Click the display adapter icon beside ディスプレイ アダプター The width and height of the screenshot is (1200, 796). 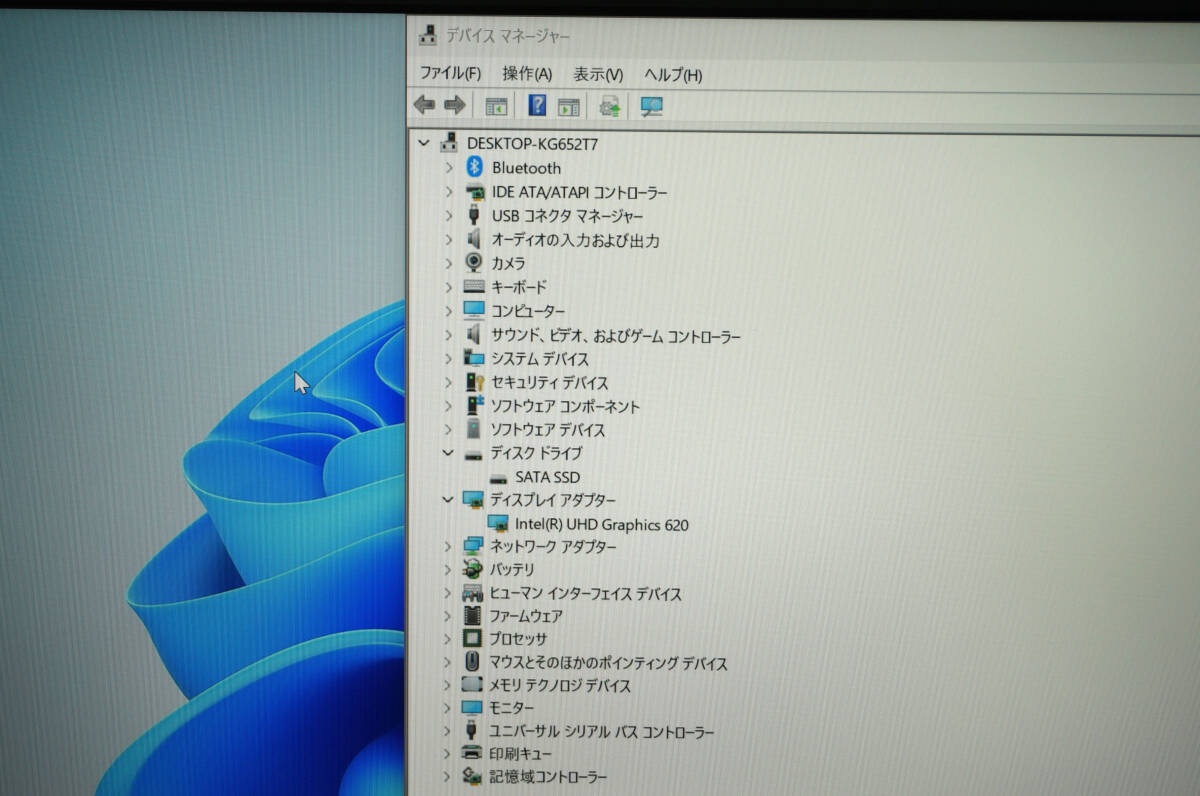(474, 500)
